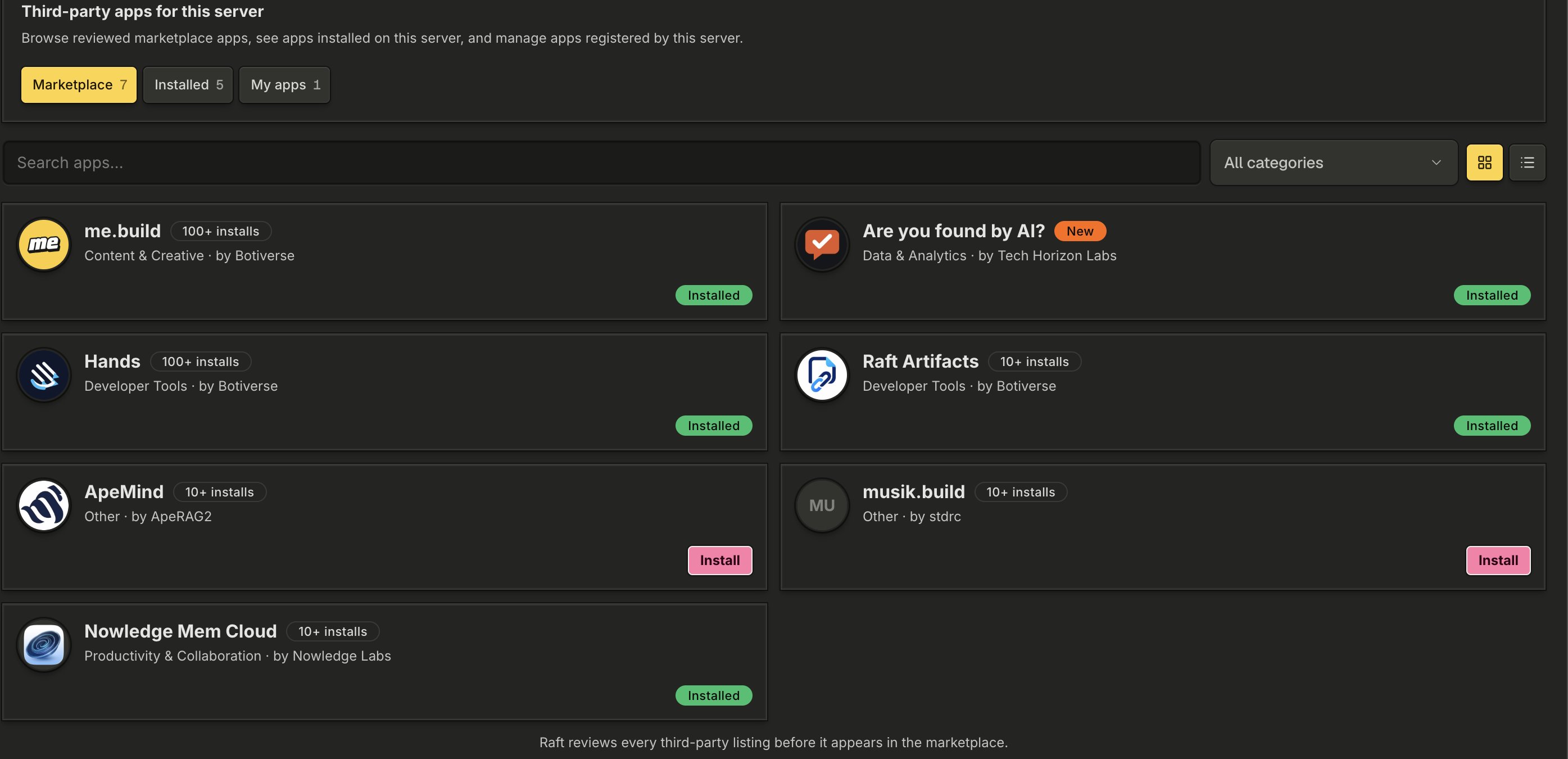1568x759 pixels.
Task: Open the me.build app title
Action: [123, 231]
